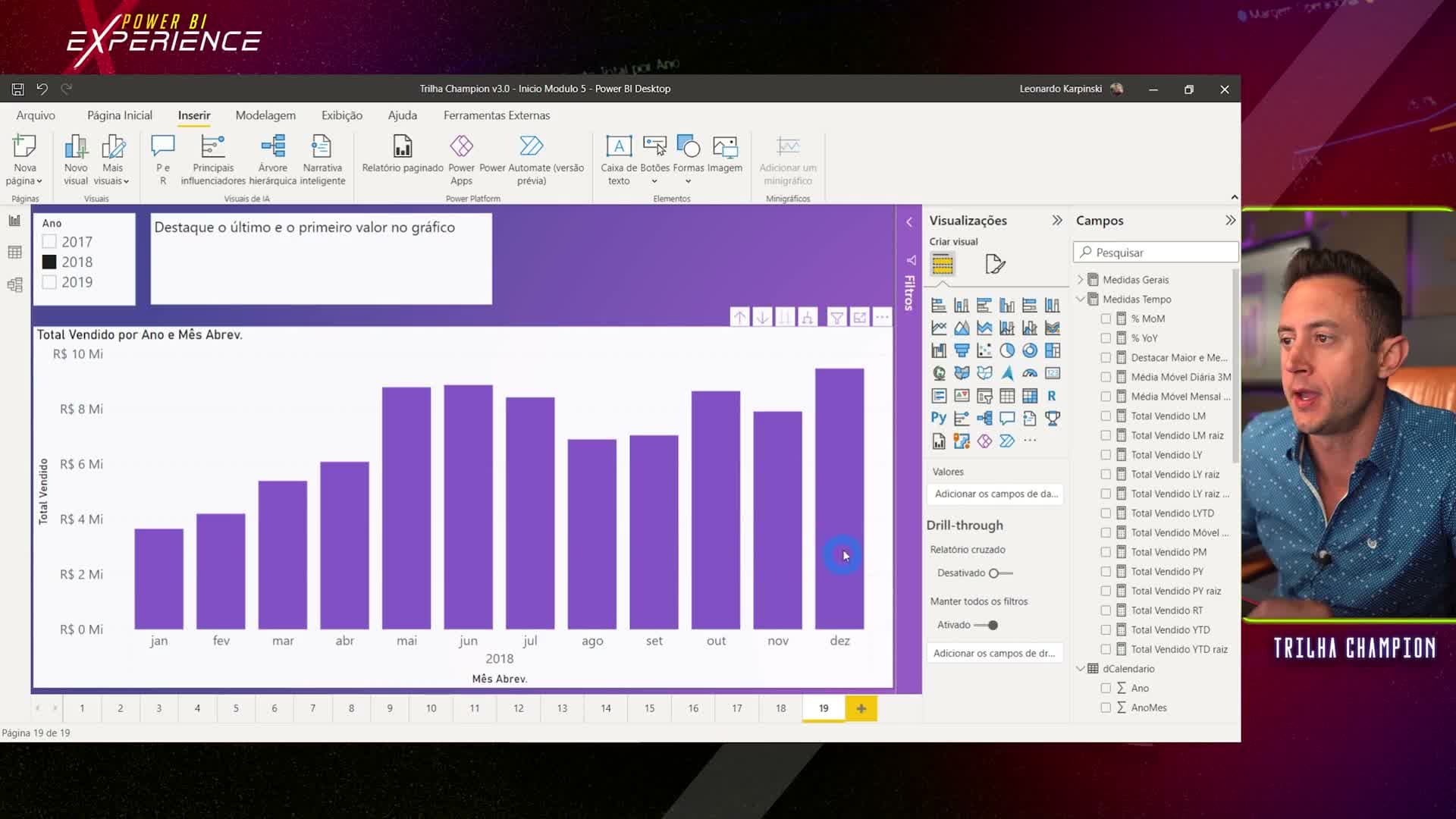Select the Slicer visual icon

[984, 396]
